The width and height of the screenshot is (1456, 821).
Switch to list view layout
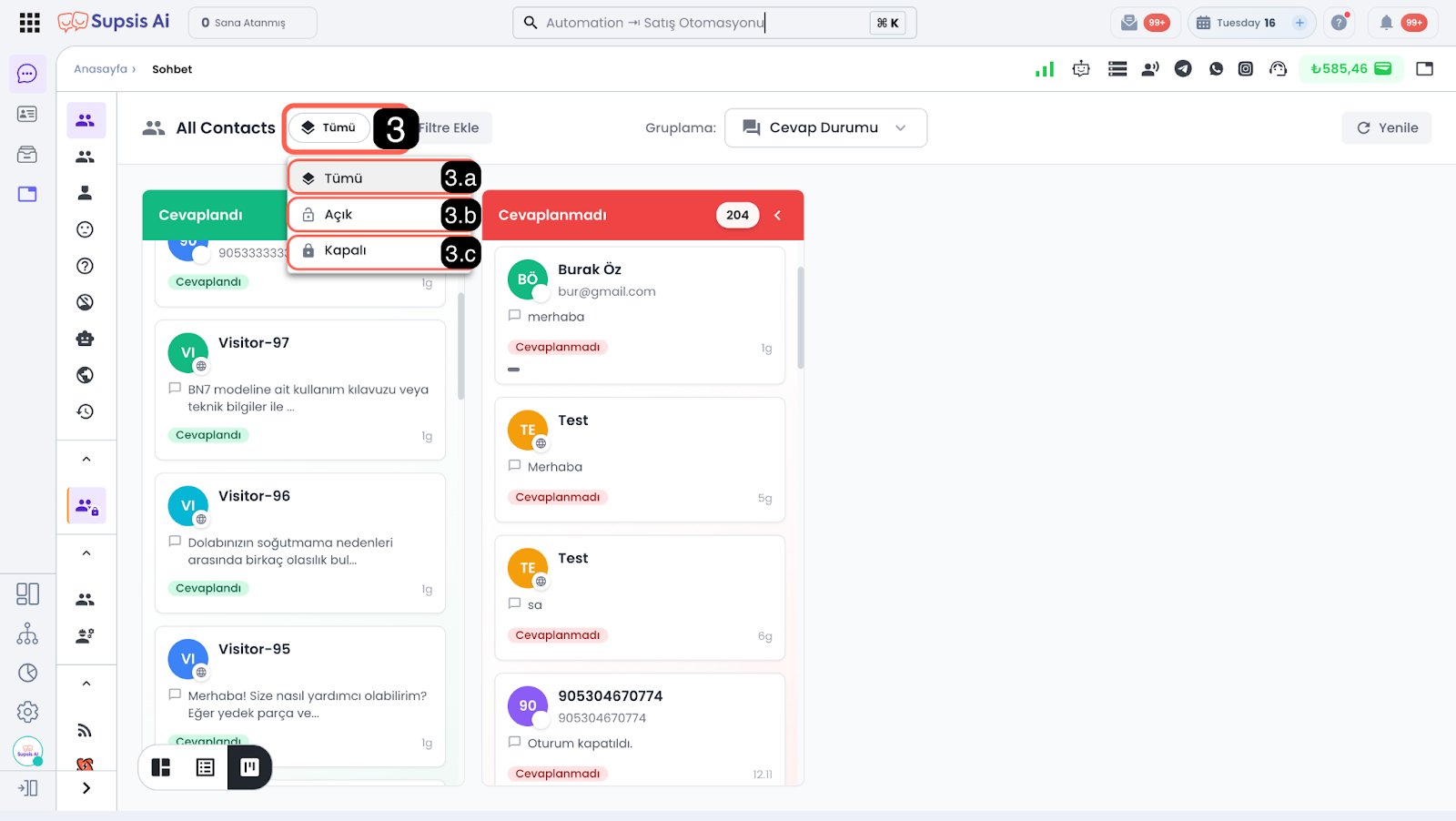point(206,767)
